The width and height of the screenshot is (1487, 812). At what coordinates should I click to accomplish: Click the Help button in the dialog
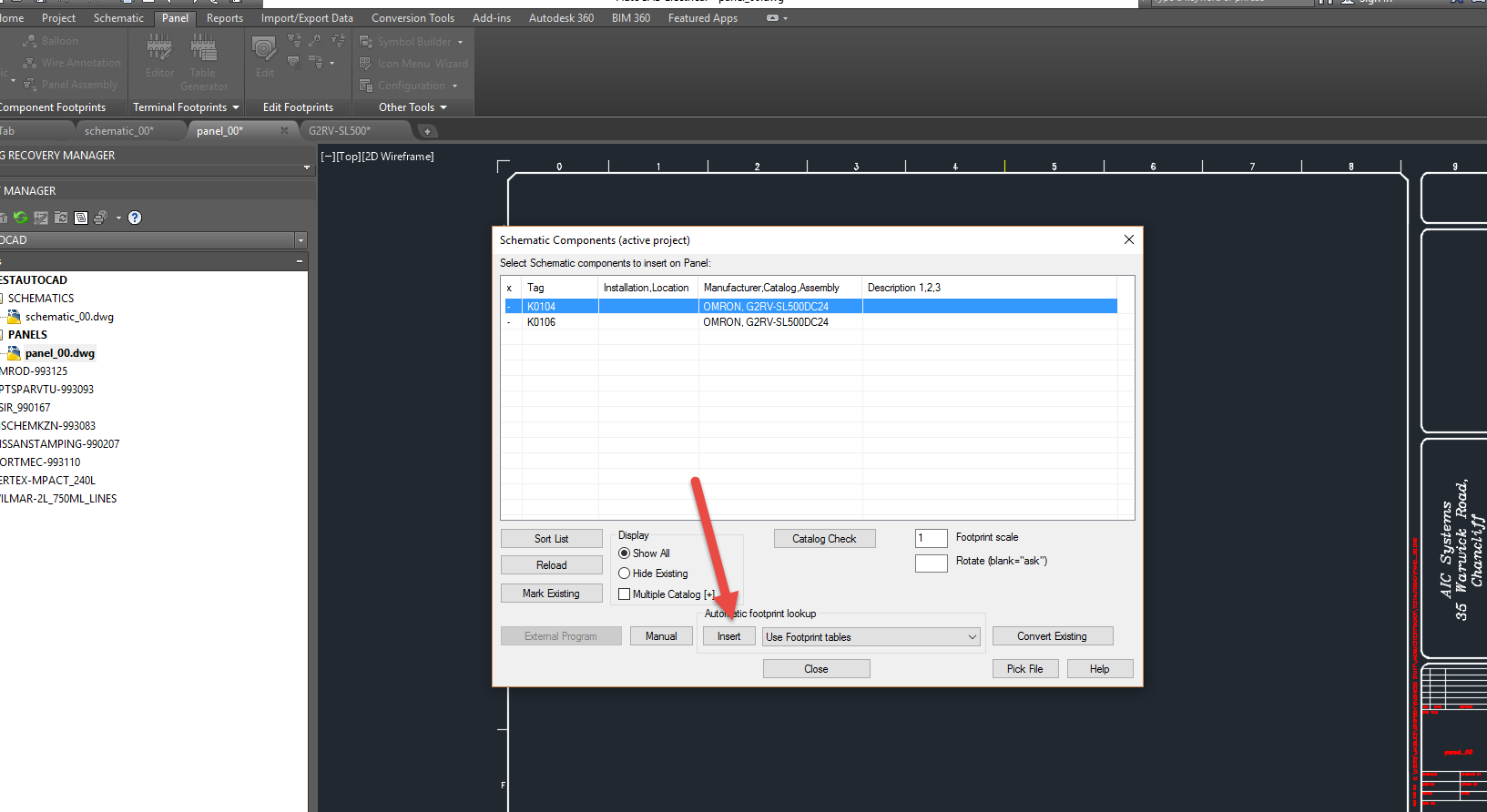pyautogui.click(x=1099, y=669)
